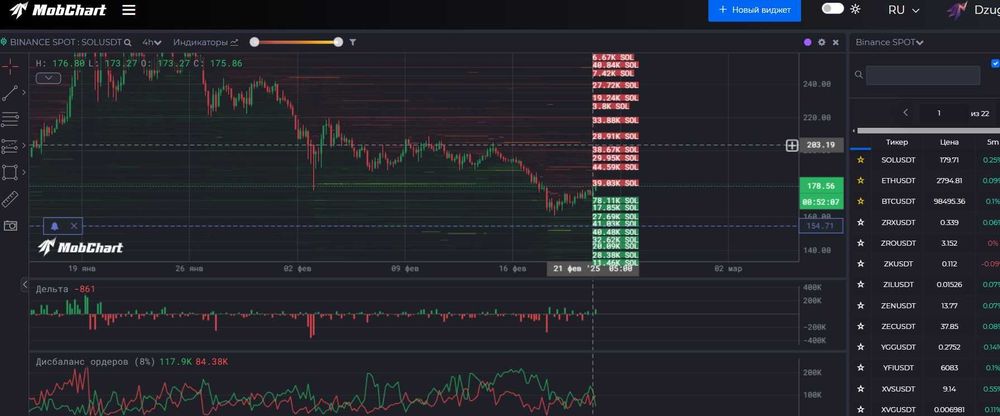Click the 154.71 alert price label
The width and height of the screenshot is (1000, 416).
pyautogui.click(x=821, y=226)
